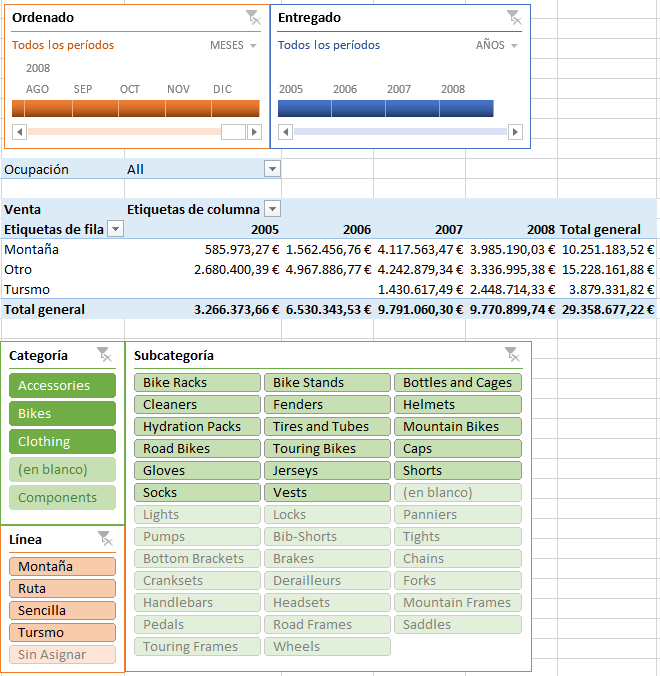Clear the Categoría slicer filter
This screenshot has height=676, width=660.
coord(104,354)
